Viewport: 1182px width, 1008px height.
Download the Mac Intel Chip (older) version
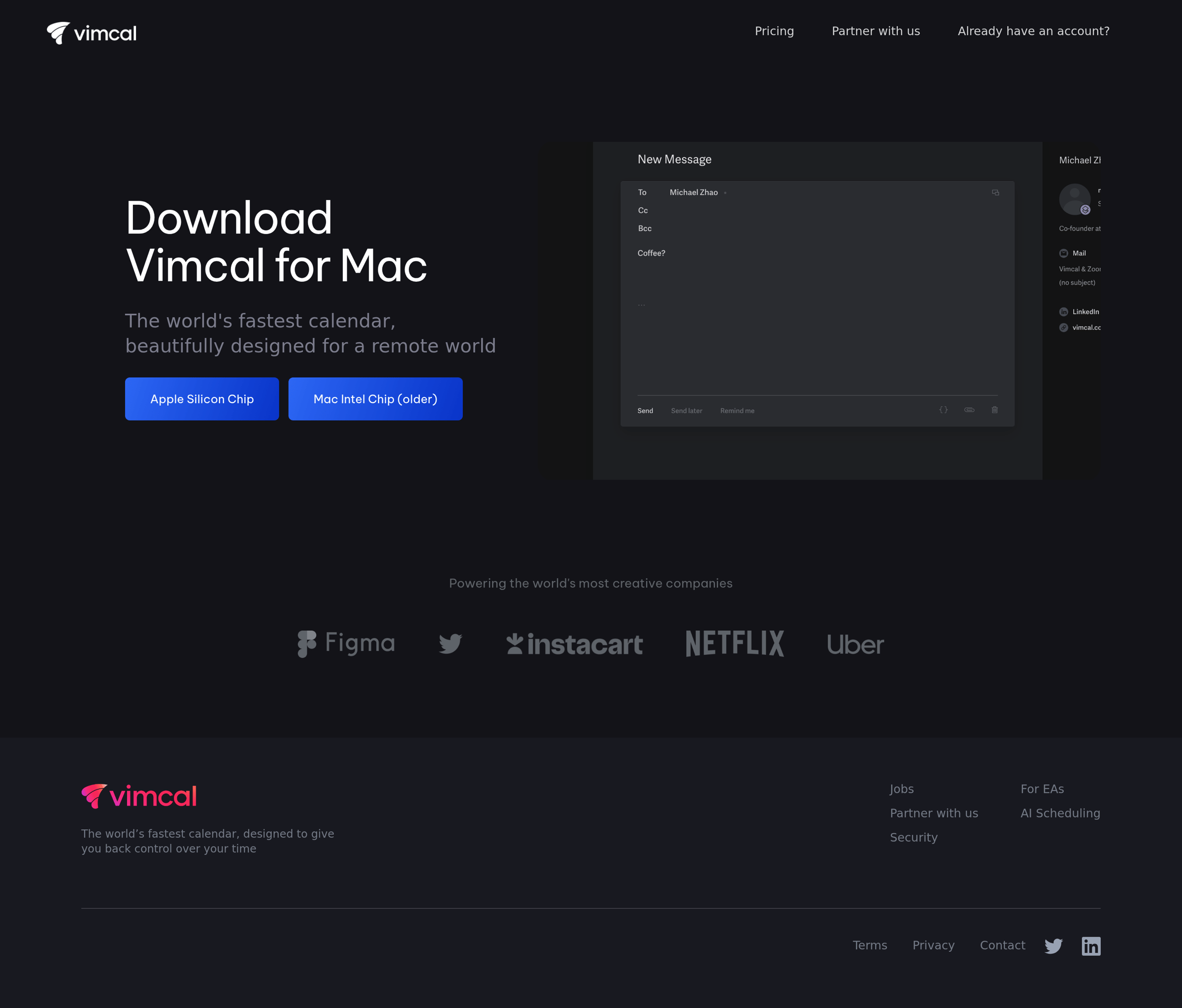point(375,399)
